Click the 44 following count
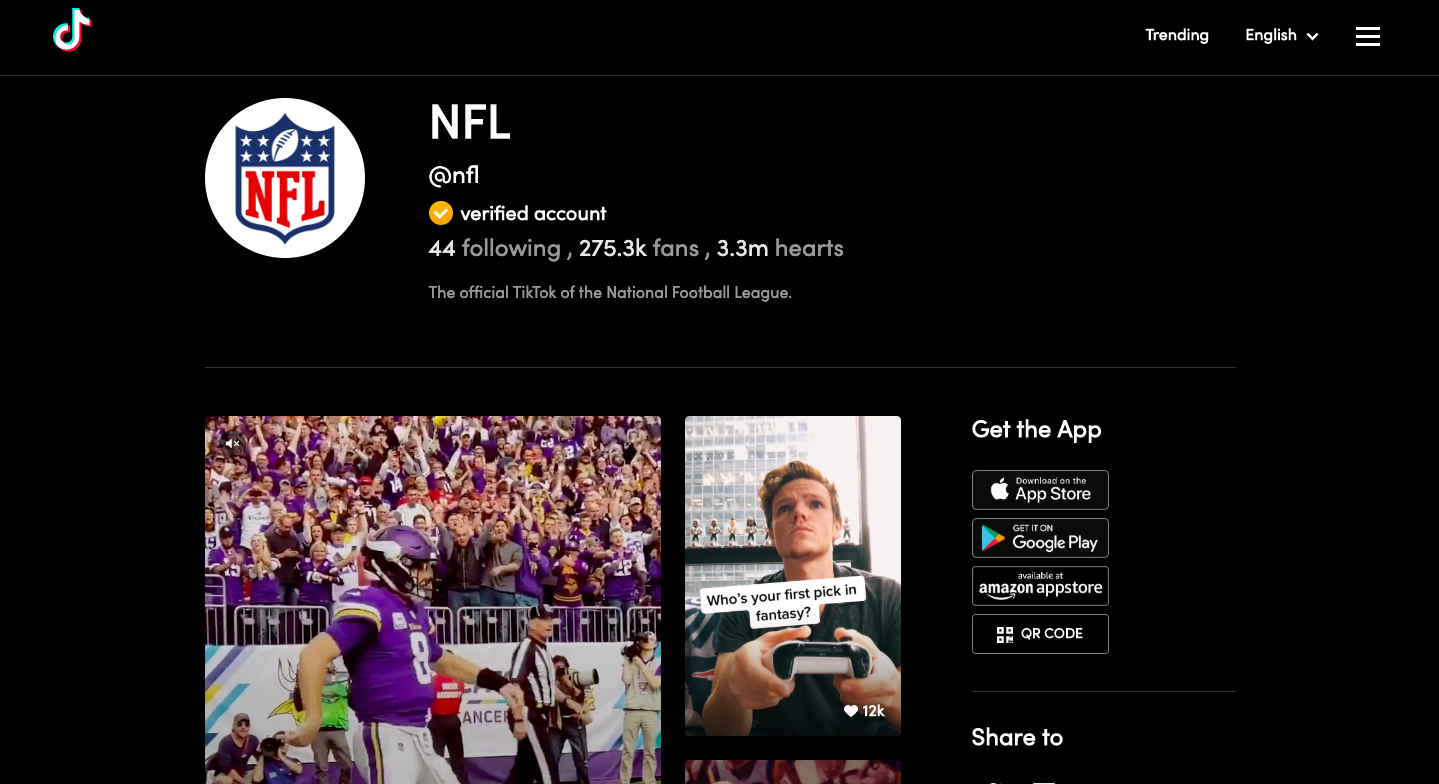This screenshot has height=784, width=1439. click(495, 248)
